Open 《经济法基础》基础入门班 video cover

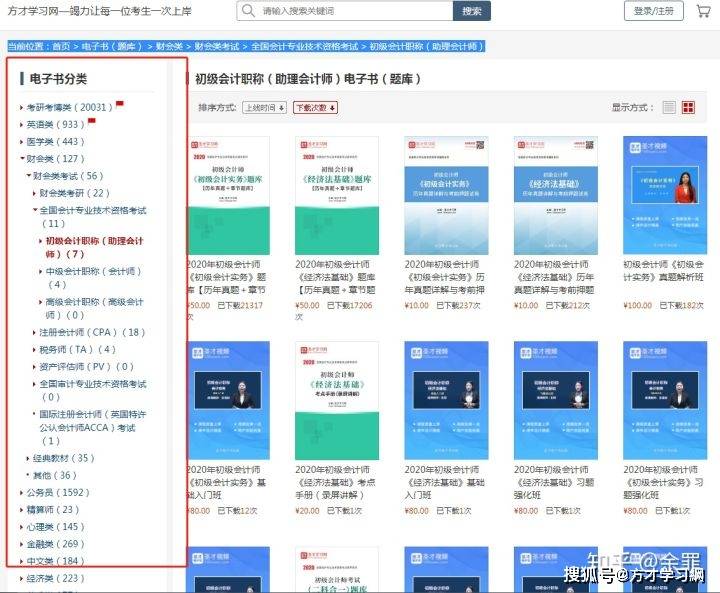point(446,401)
